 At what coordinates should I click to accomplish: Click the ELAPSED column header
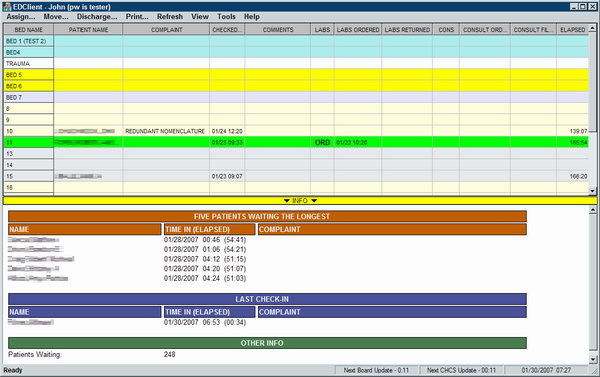click(572, 29)
